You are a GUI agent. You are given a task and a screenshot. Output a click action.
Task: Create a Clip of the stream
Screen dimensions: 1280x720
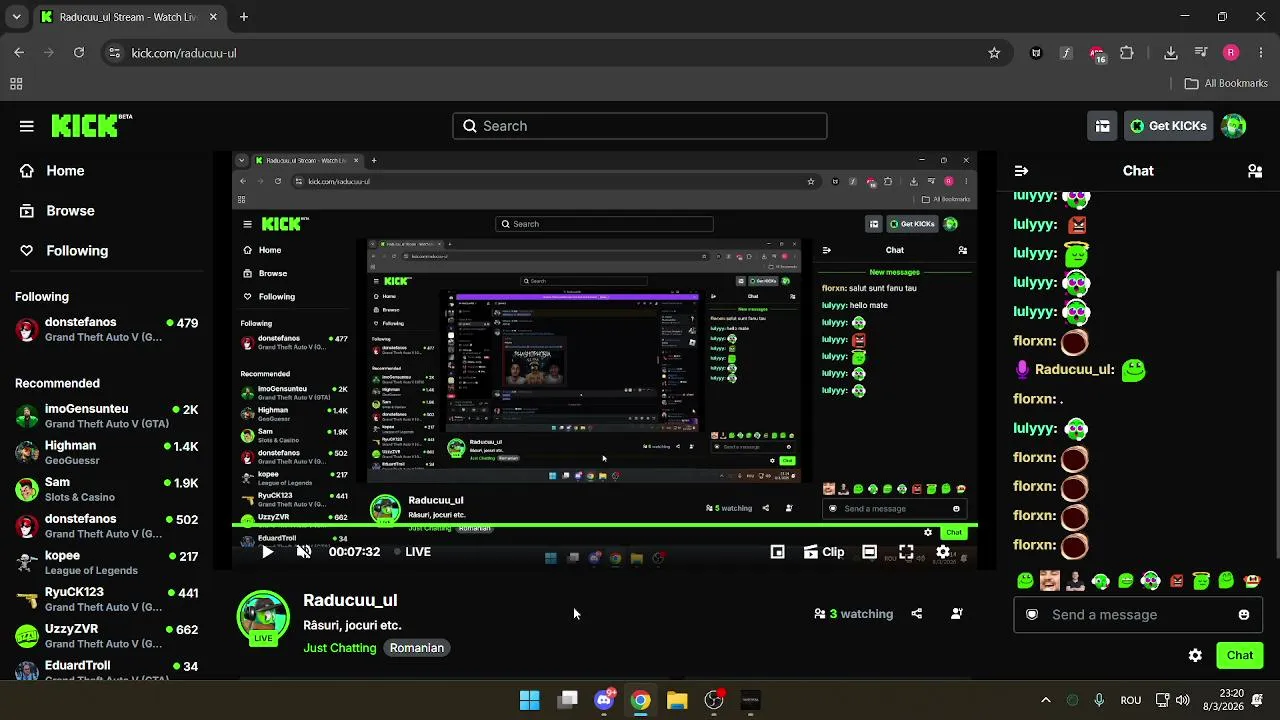click(x=824, y=552)
